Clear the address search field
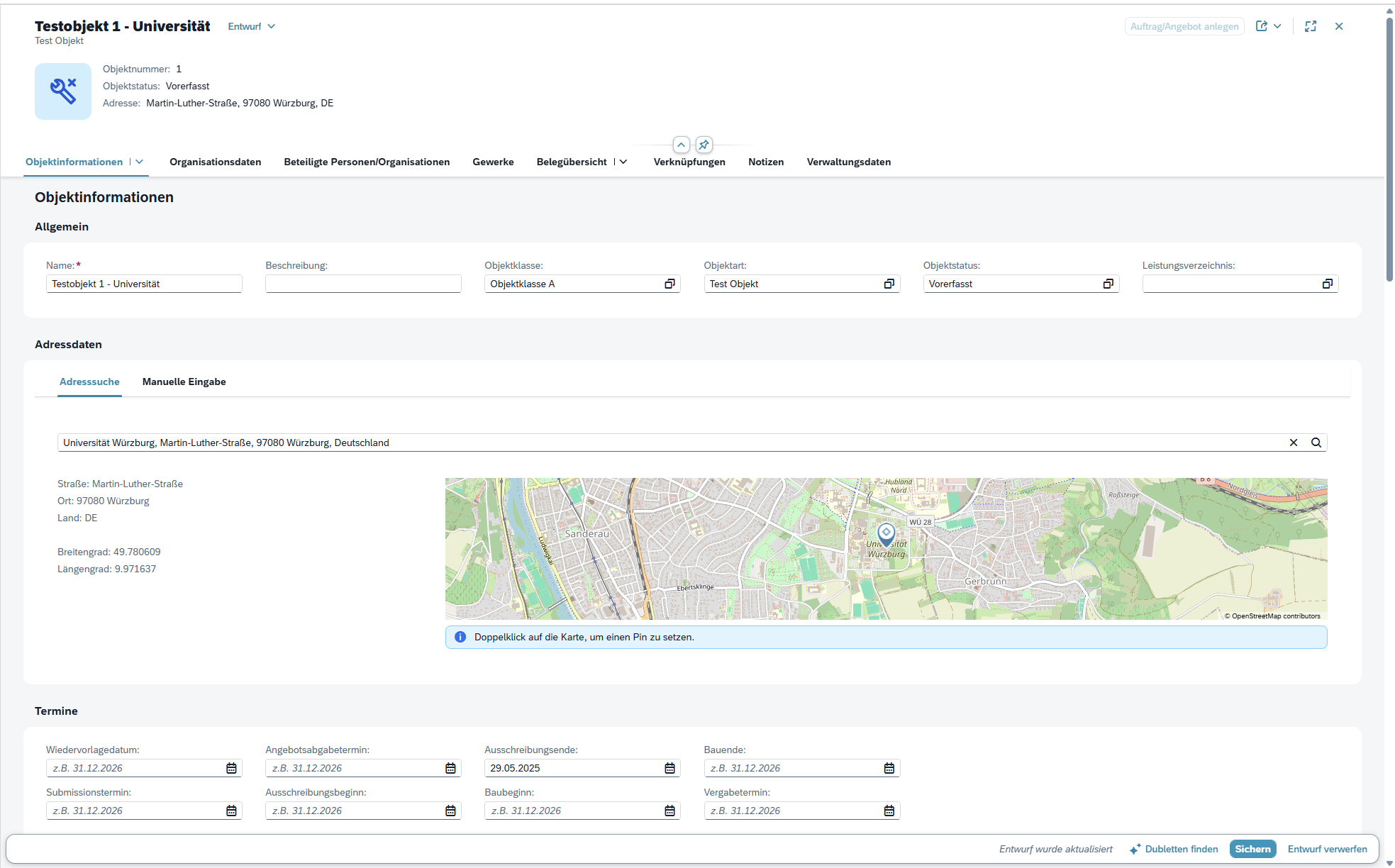1395x868 pixels. [x=1294, y=443]
